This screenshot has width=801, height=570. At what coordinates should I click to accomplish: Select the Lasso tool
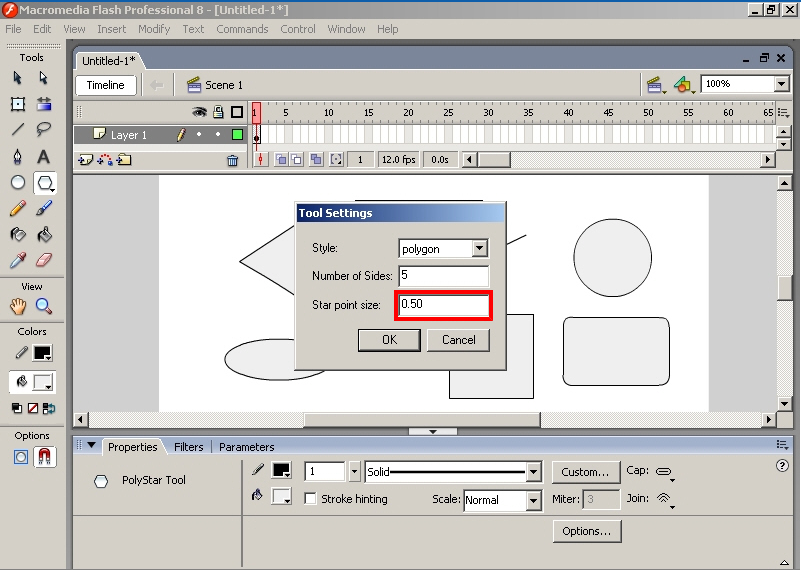tap(44, 129)
